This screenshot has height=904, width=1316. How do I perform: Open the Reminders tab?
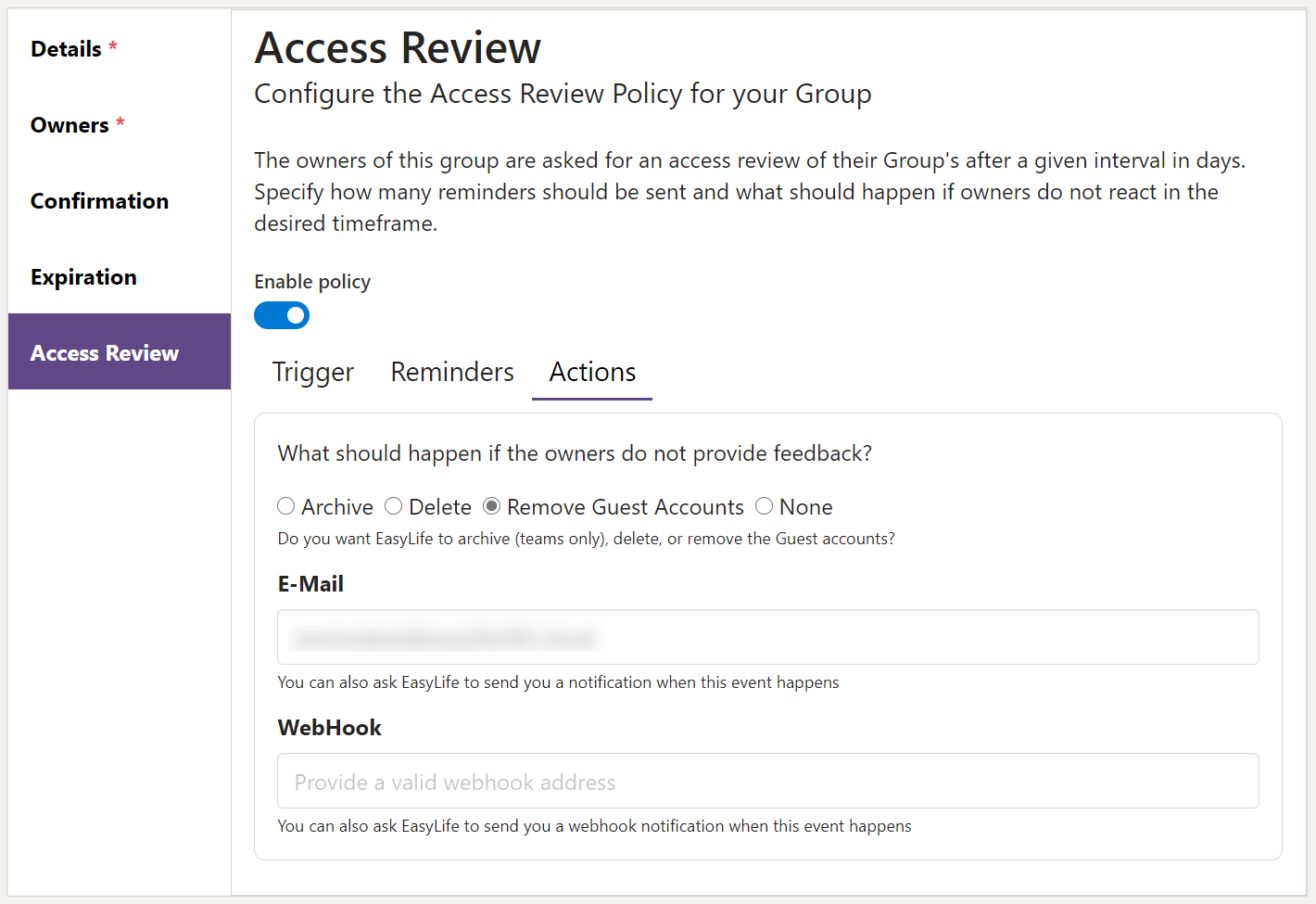tap(451, 372)
